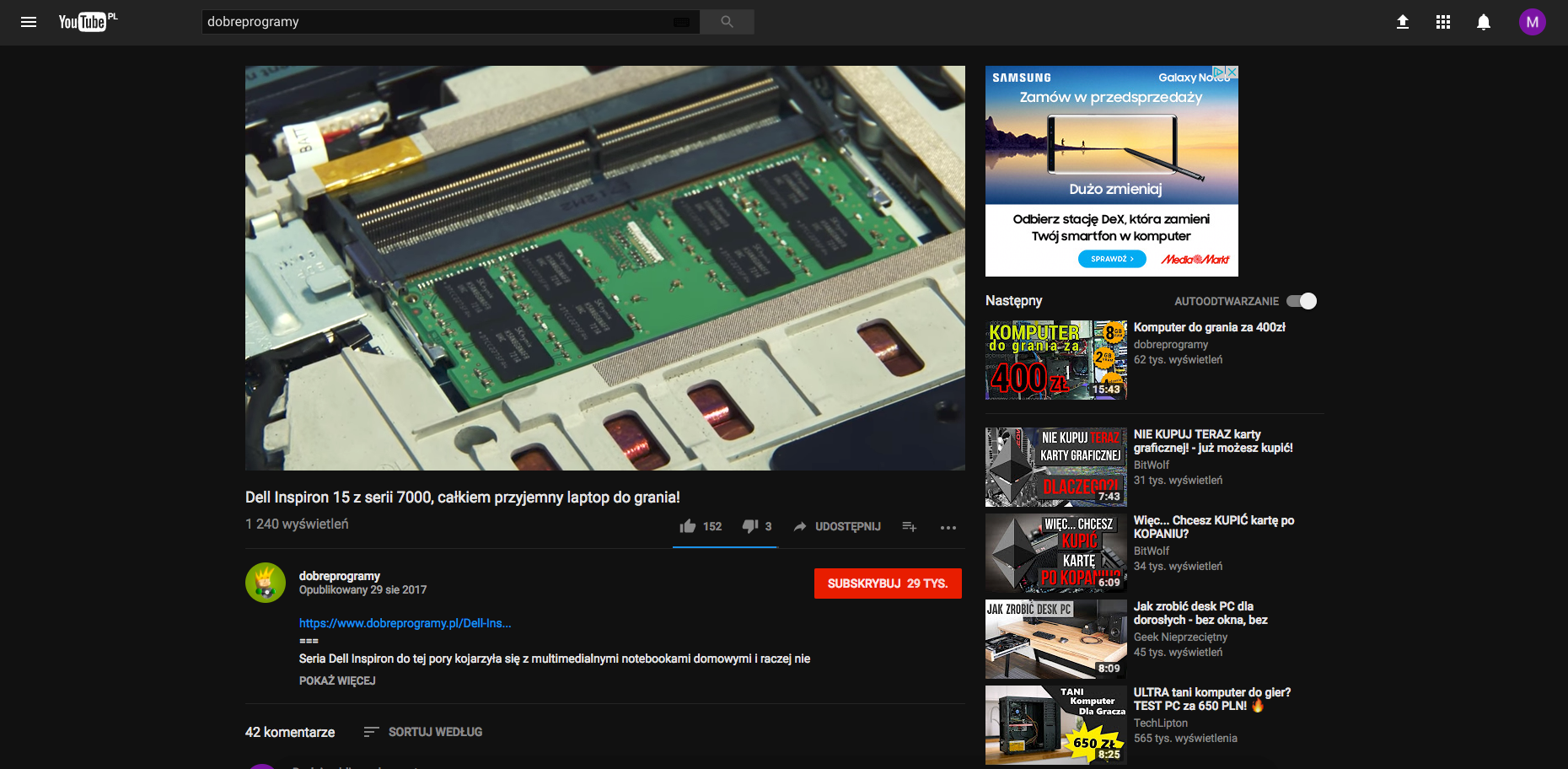Show notifications bell
This screenshot has height=769, width=1568.
point(1484,22)
